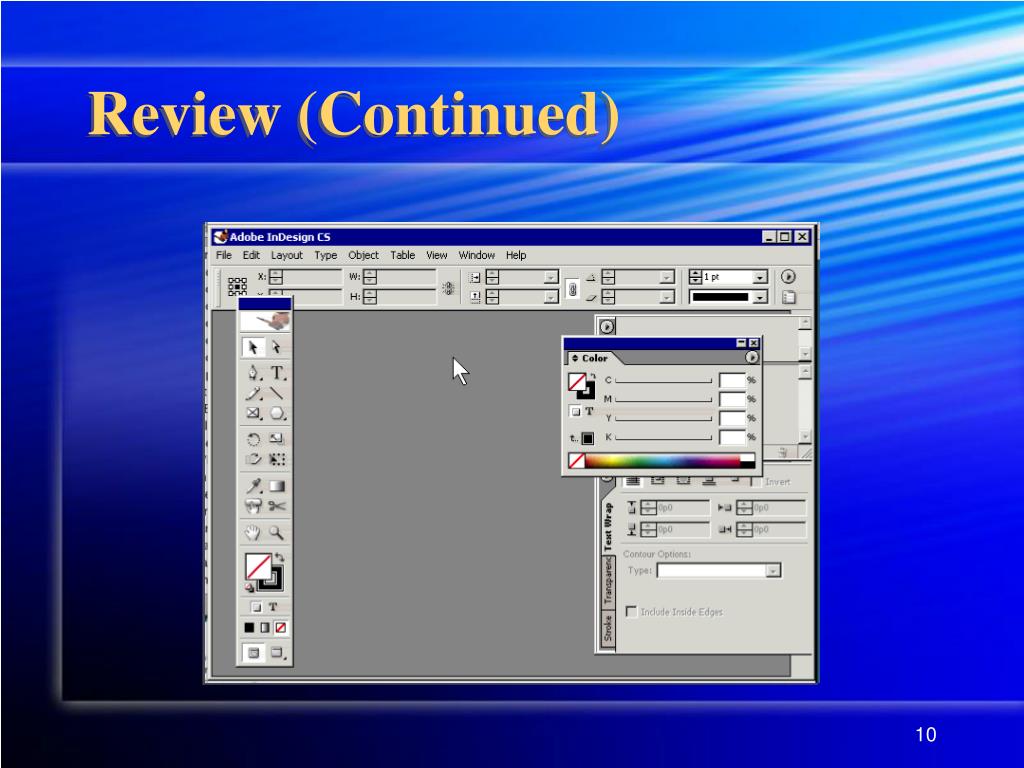Screen dimensions: 1024x768
Task: Click the fill swatch in Color panel
Action: 577,382
